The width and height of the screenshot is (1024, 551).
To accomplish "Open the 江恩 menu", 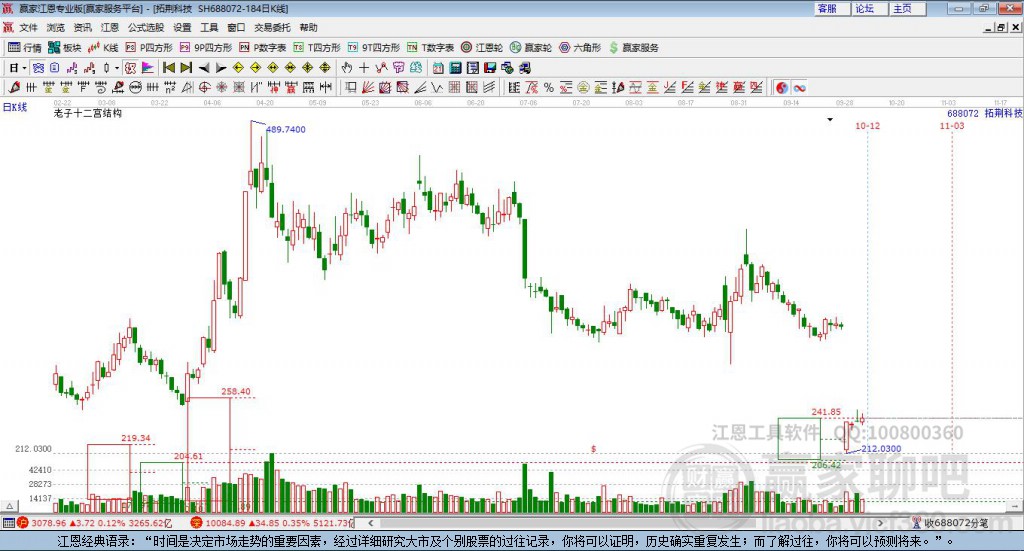I will [110, 27].
